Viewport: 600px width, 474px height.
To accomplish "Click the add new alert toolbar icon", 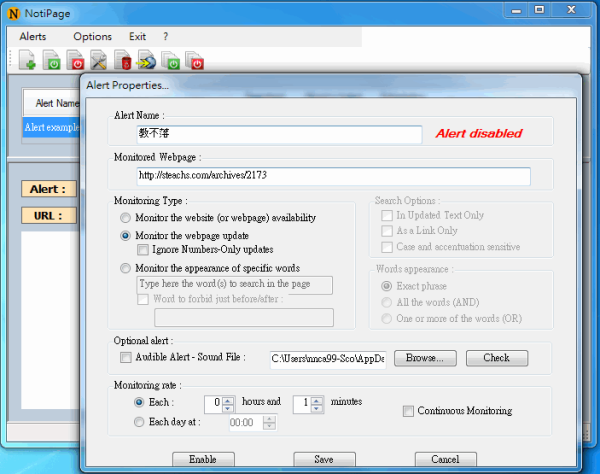I will pyautogui.click(x=28, y=60).
